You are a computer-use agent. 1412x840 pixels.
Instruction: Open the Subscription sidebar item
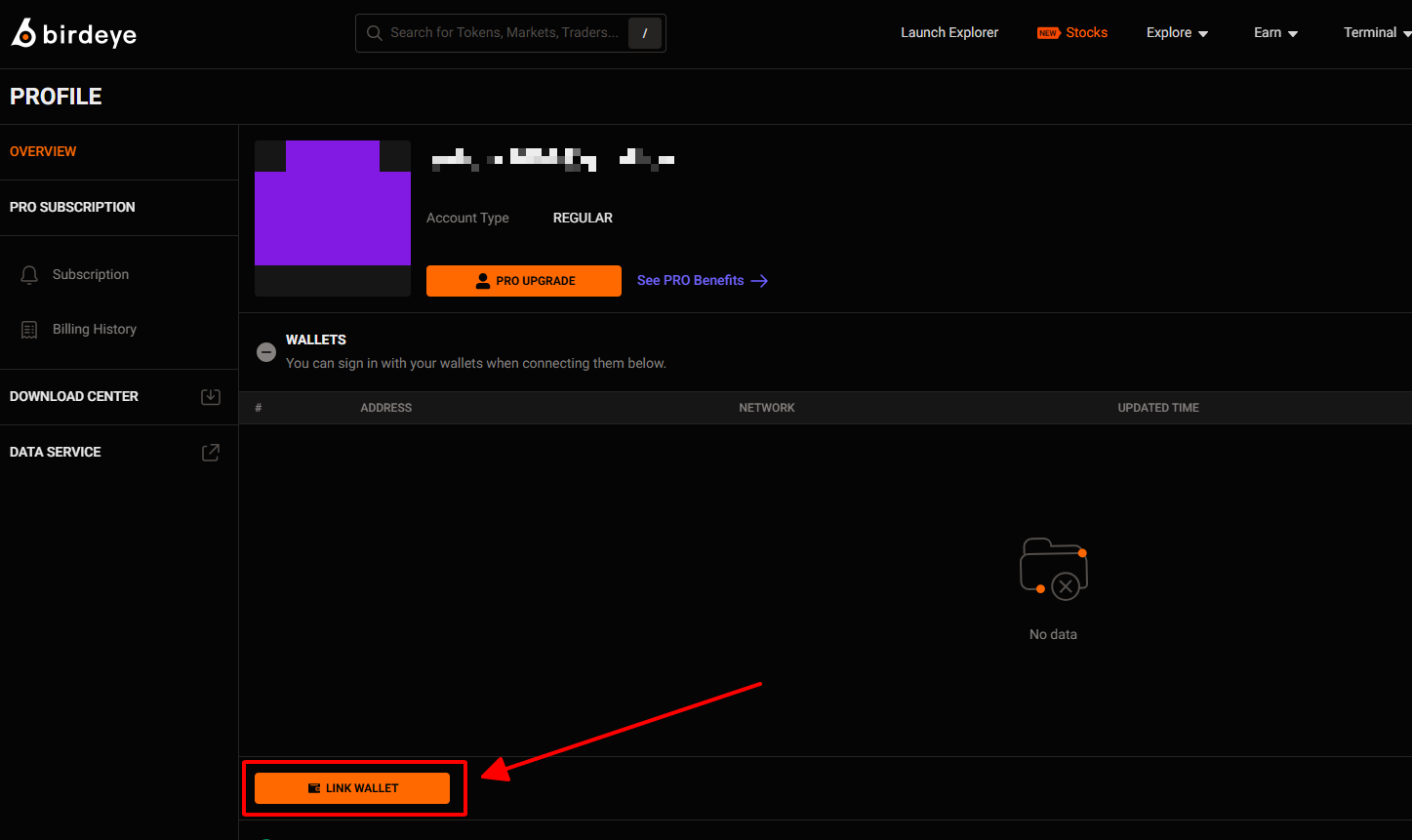pos(91,275)
